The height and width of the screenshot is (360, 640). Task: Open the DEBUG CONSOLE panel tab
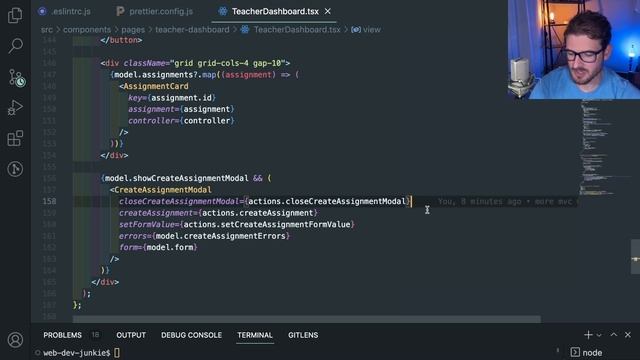pos(191,335)
